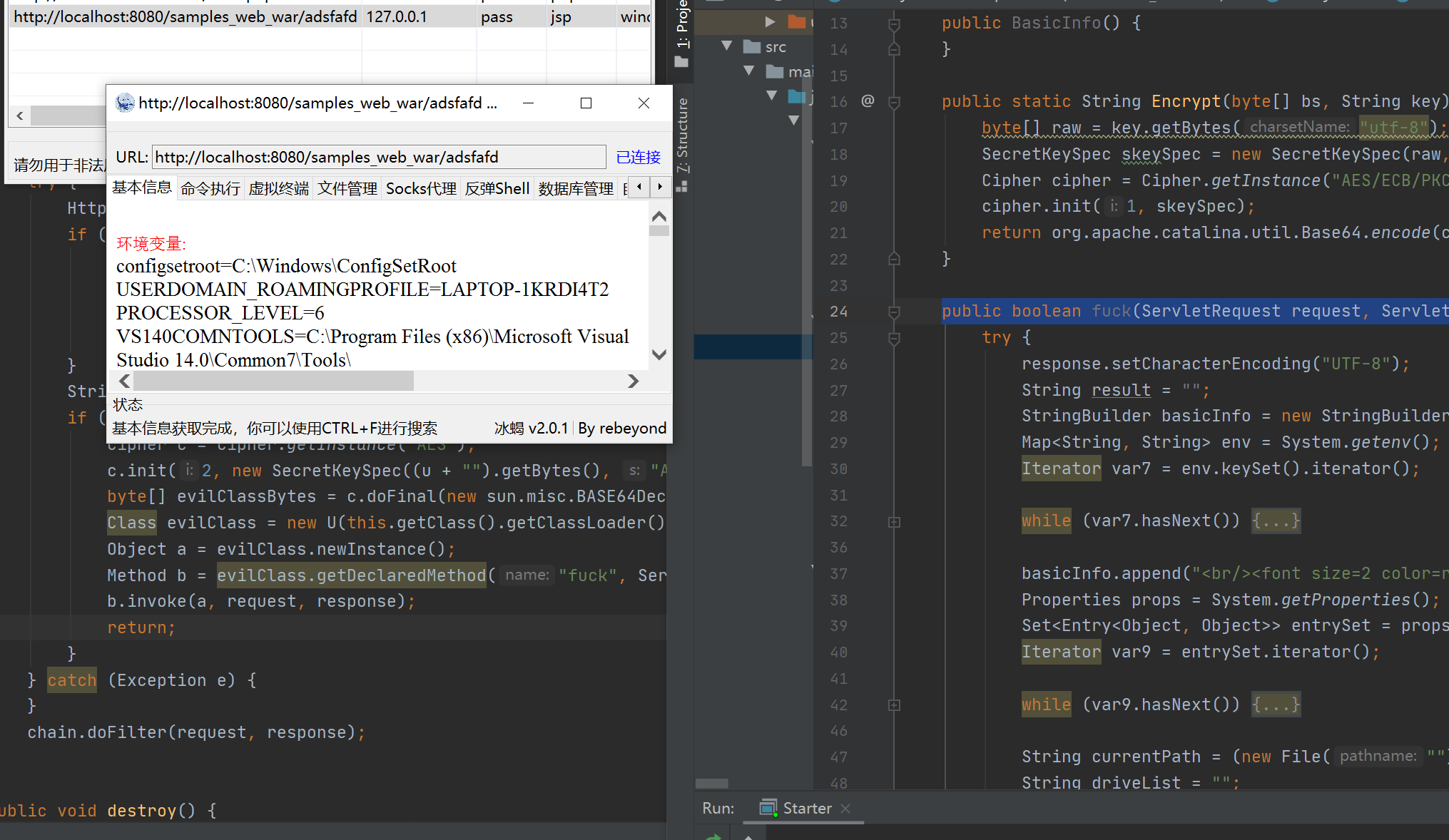Viewport: 1449px width, 840px height.
Task: Collapse the blue java source folder node
Action: pyautogui.click(x=772, y=95)
